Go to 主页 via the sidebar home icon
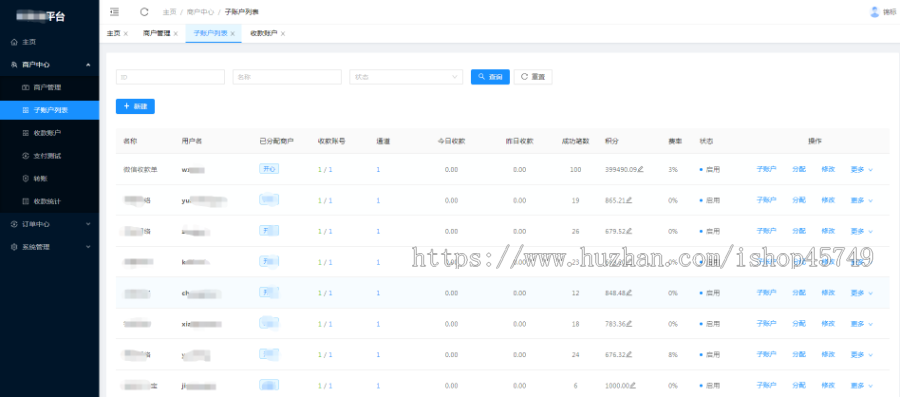 click(14, 42)
